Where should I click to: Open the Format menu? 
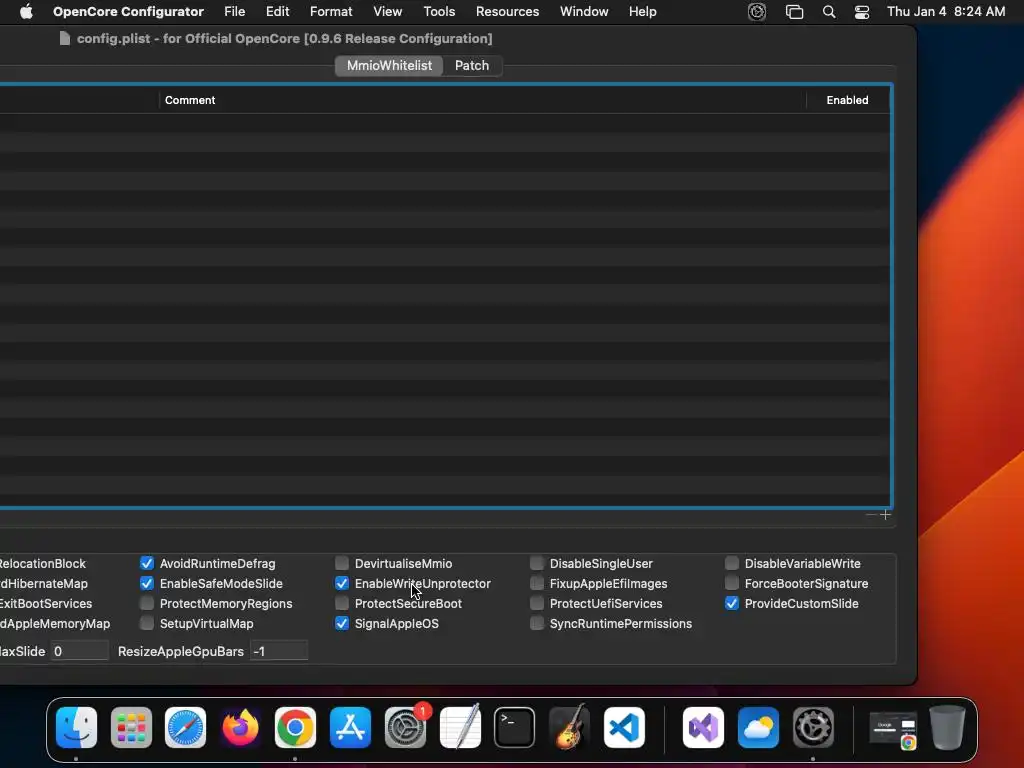331,11
